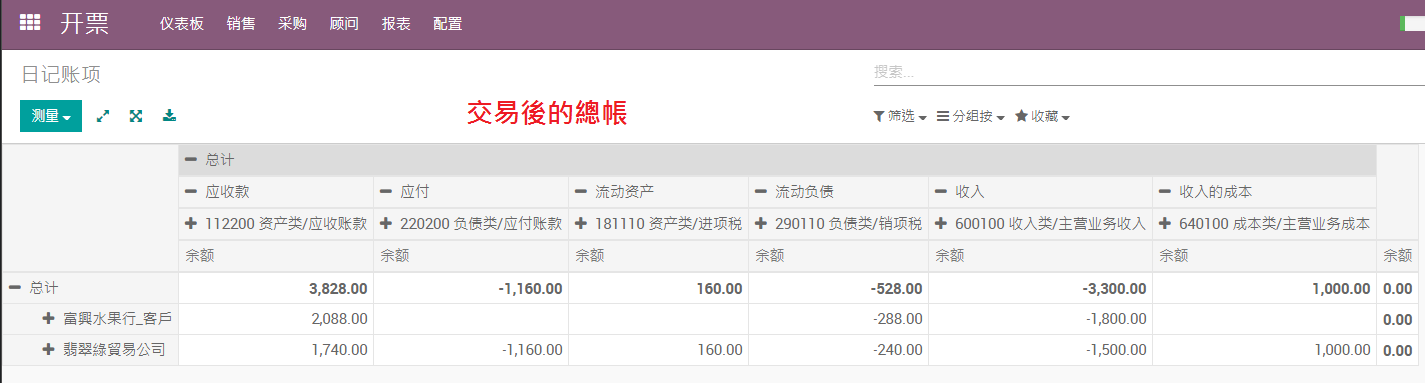Screen dimensions: 1425x383
Task: Open the 报表 menu
Action: pyautogui.click(x=396, y=23)
